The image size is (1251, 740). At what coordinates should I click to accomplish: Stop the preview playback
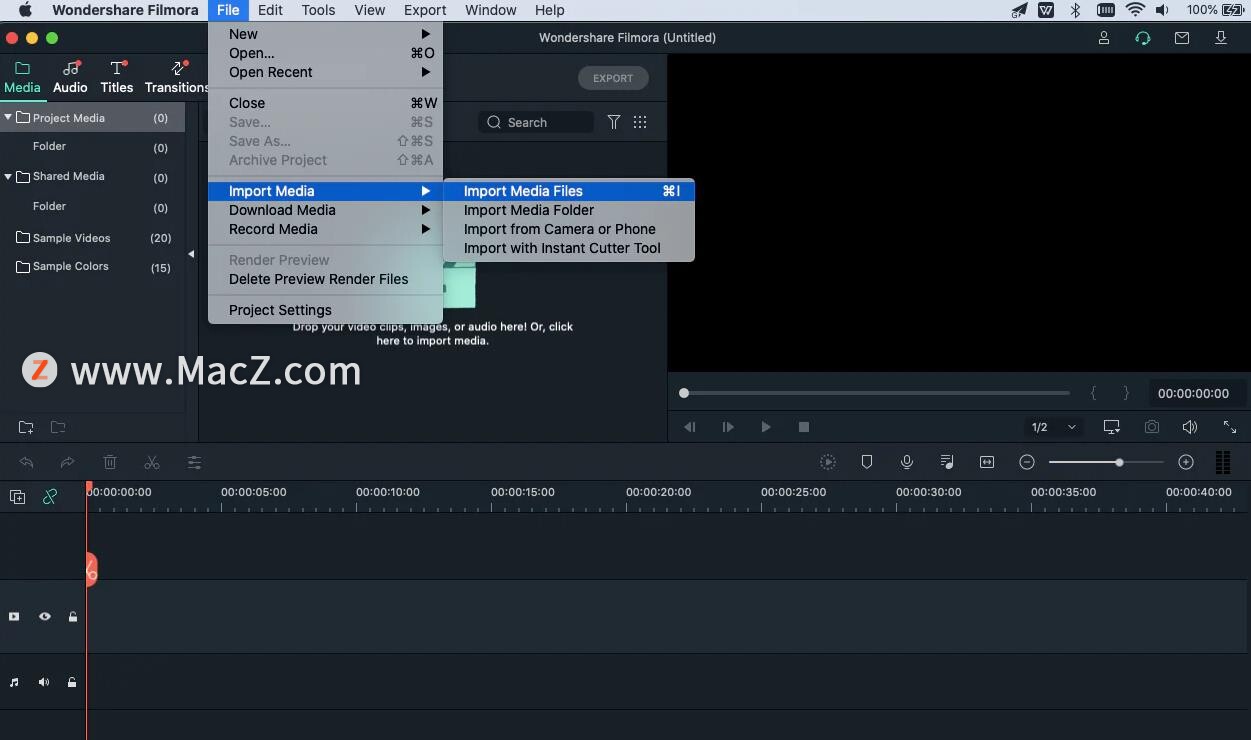coord(803,427)
